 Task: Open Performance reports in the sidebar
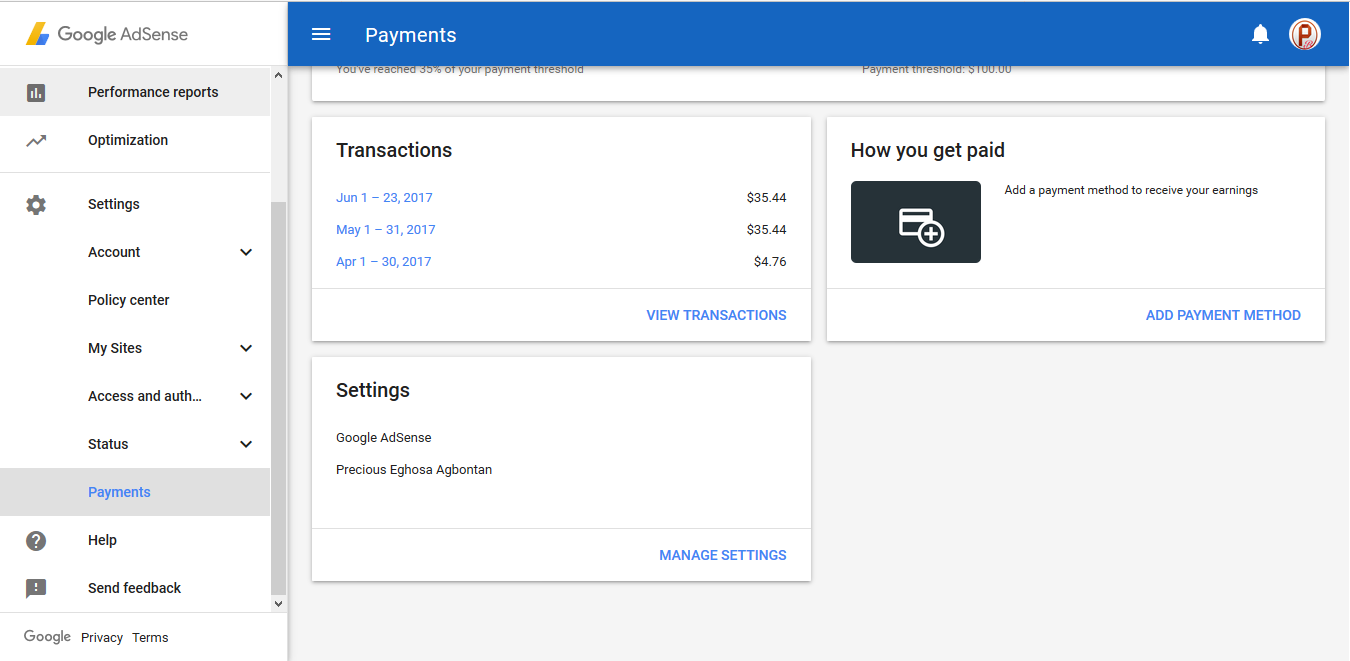click(135, 92)
